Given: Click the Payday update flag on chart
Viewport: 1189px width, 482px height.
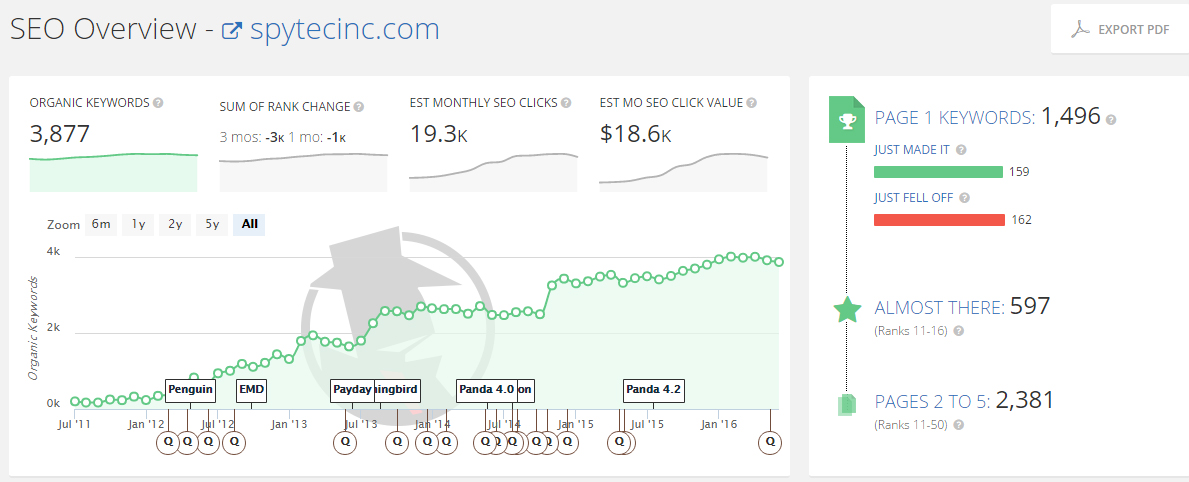Looking at the screenshot, I should tap(353, 390).
